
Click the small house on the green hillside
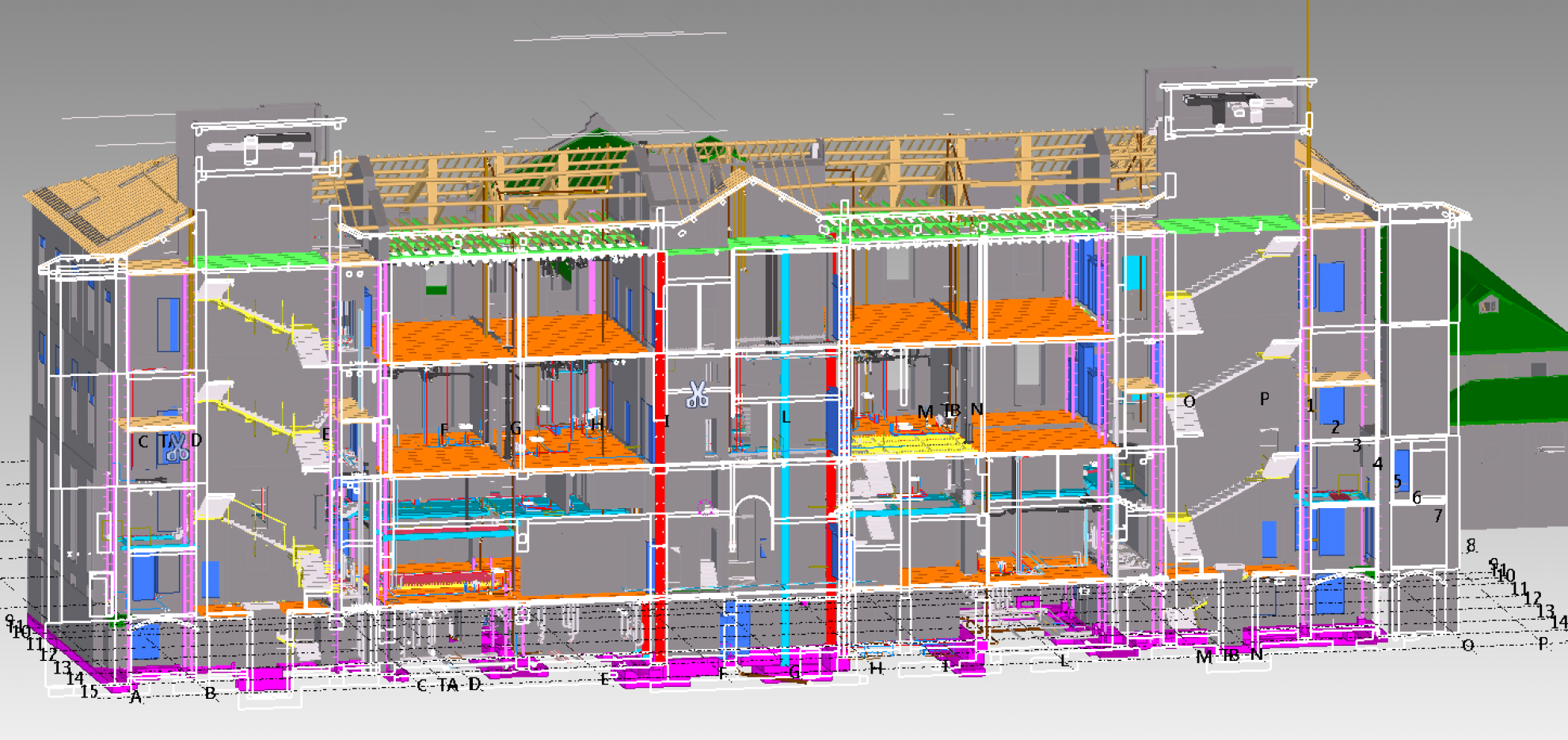pos(1488,303)
